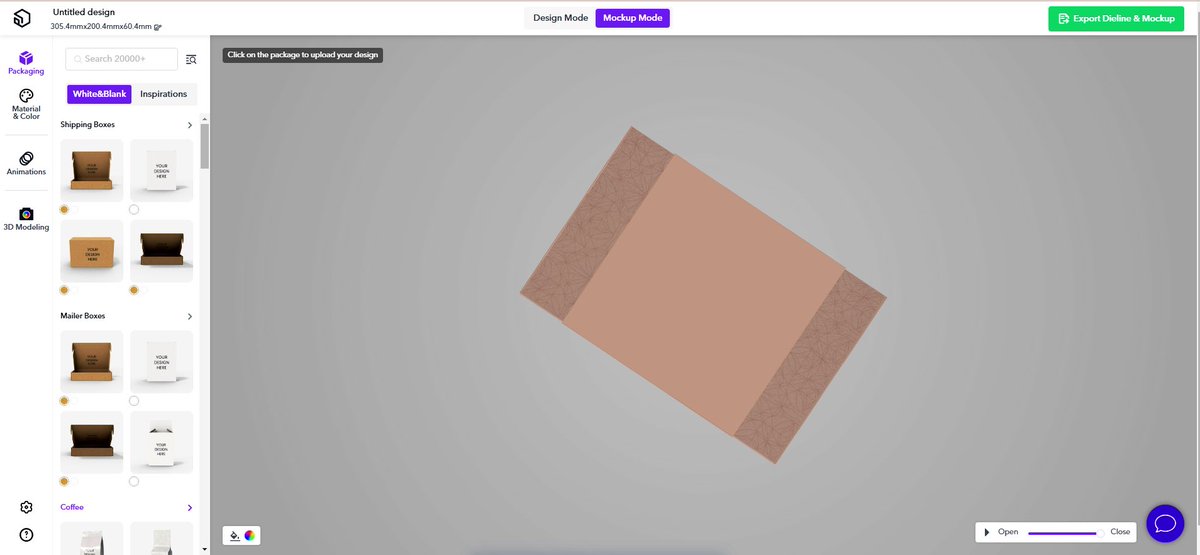Image resolution: width=1200 pixels, height=555 pixels.
Task: Choose open kraft box under Shipping Boxes
Action: (x=92, y=170)
